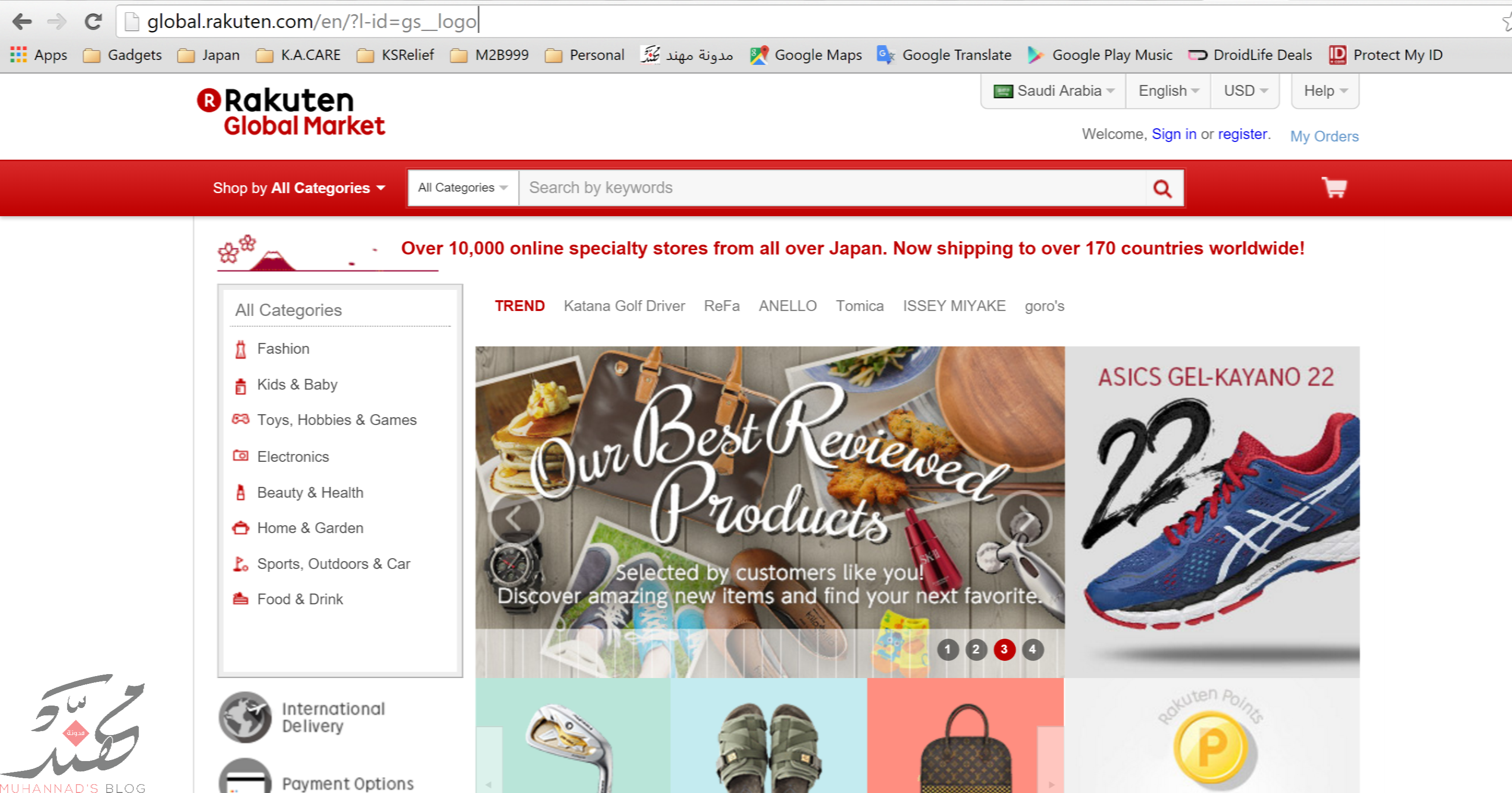Open the search All Categories selector
Screen dimensions: 1512x793
[x=463, y=188]
